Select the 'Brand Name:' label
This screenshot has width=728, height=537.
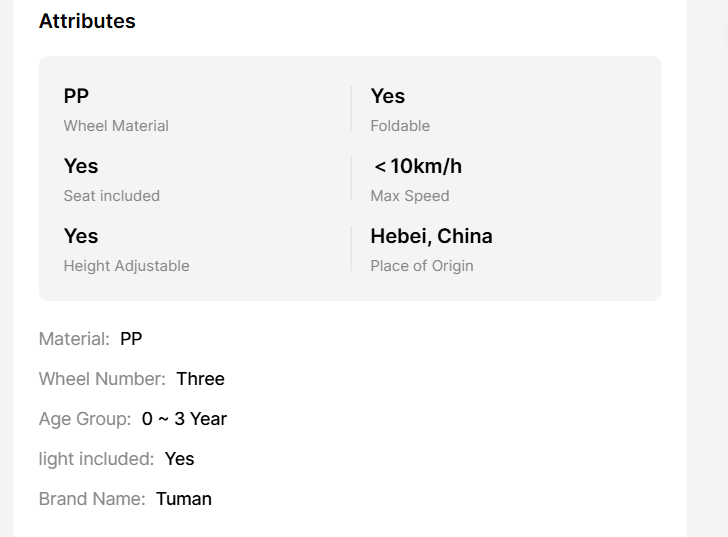92,499
